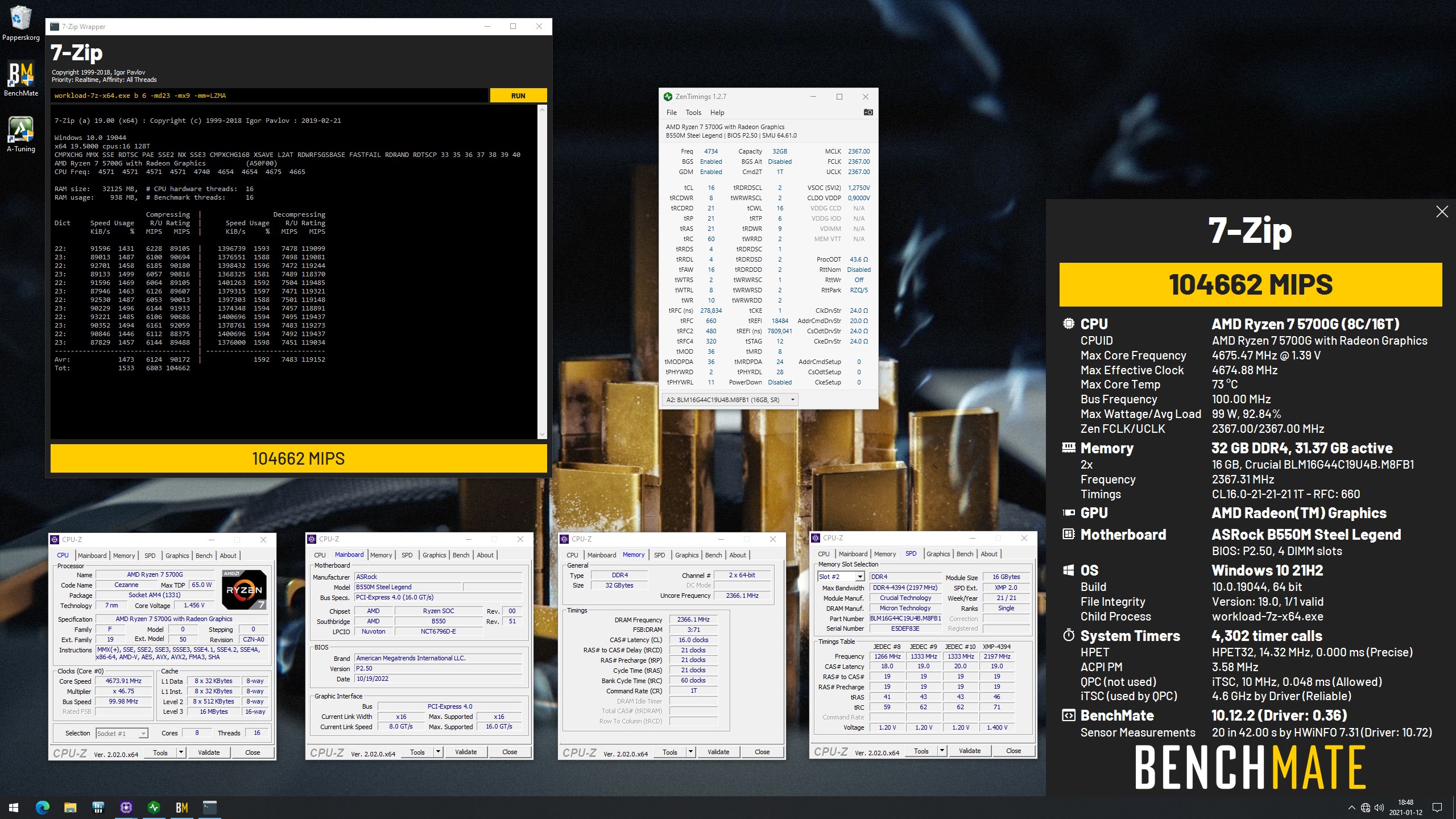Click the 7-Zip command line input field
This screenshot has height=819, width=1456.
tap(270, 96)
